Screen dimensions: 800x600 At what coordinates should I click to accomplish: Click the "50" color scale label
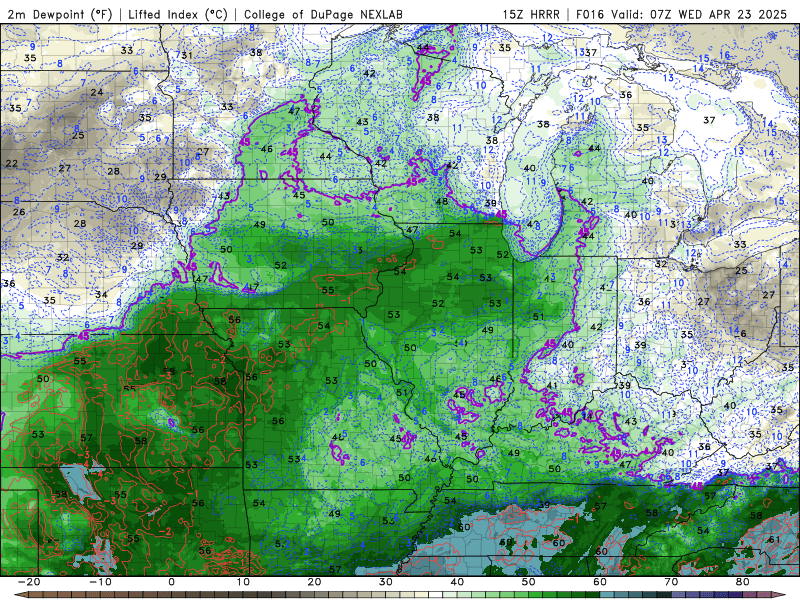click(x=529, y=582)
